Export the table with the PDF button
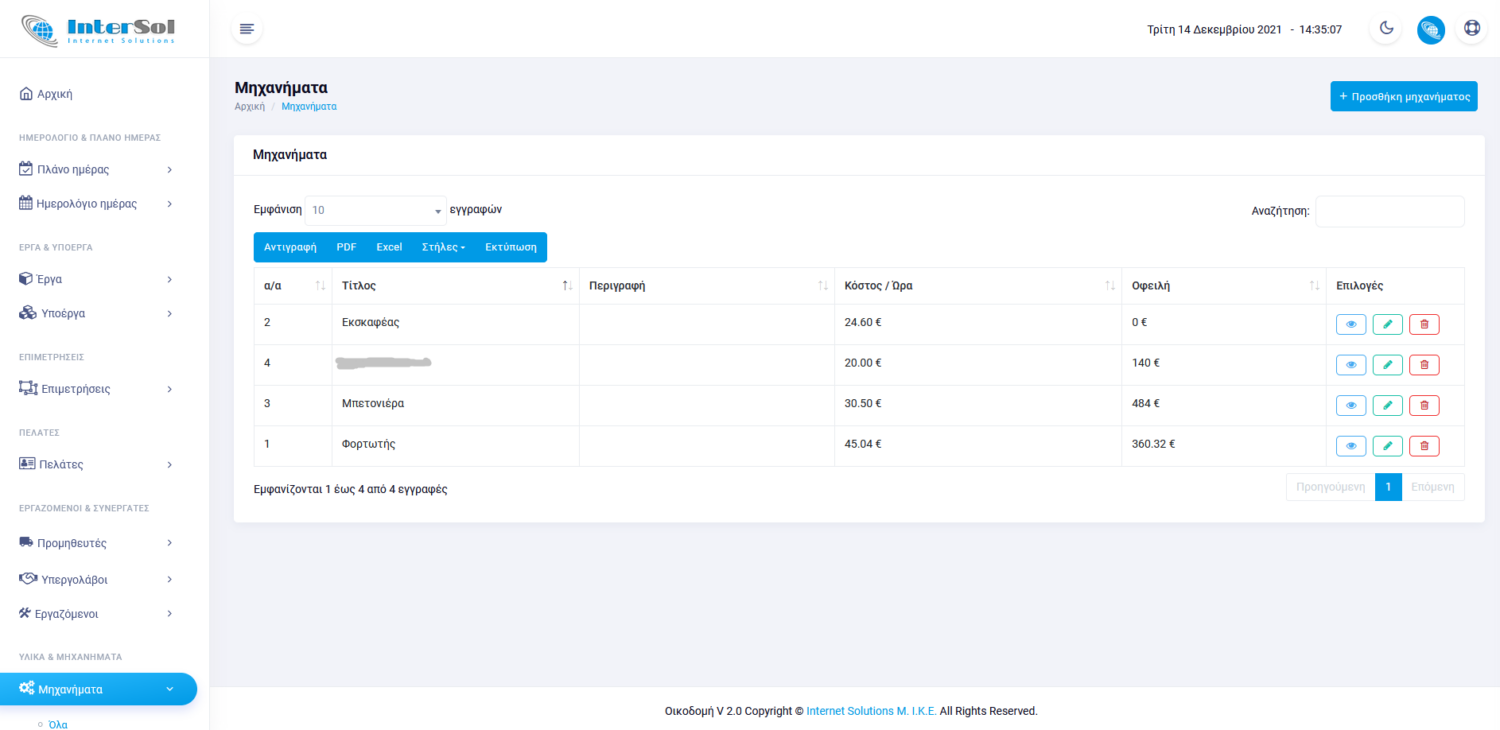 coord(346,247)
